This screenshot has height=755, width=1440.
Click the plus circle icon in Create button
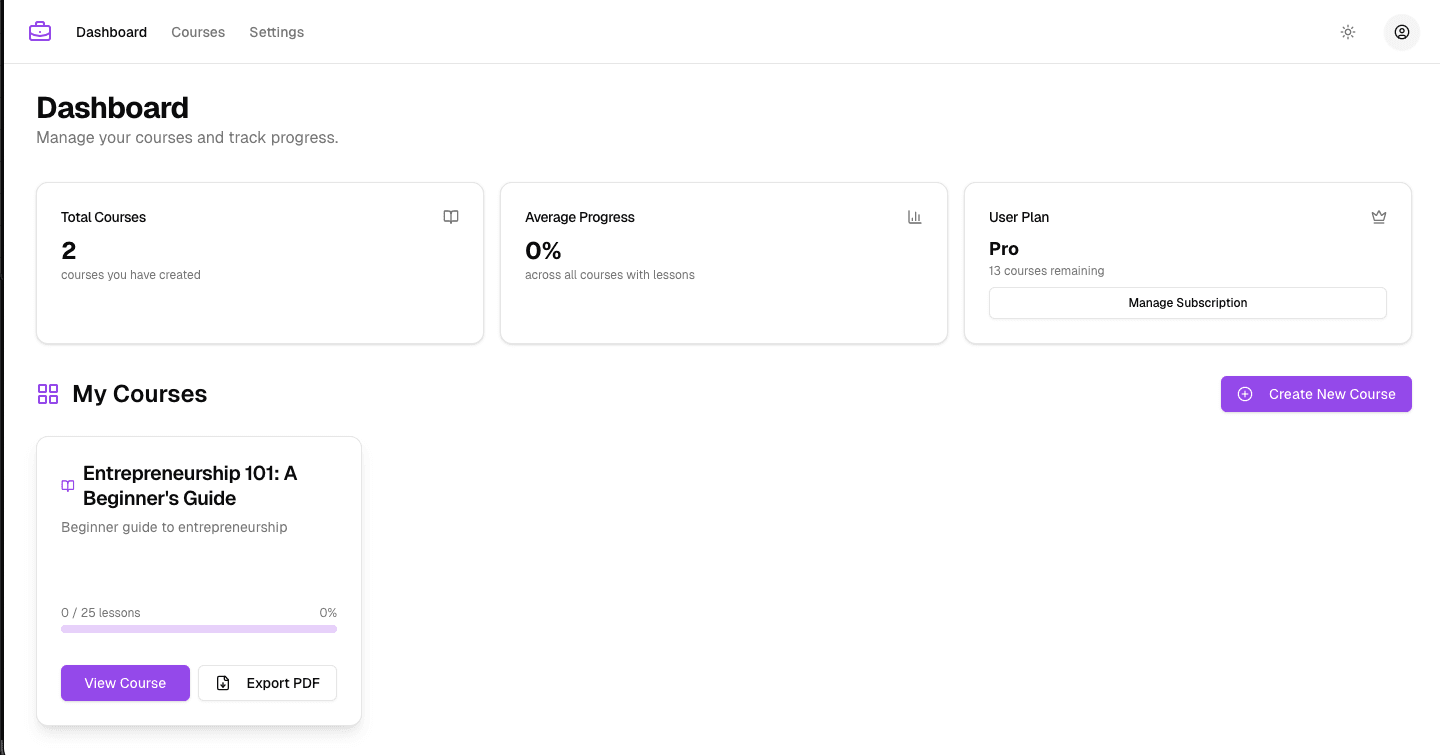(1245, 394)
